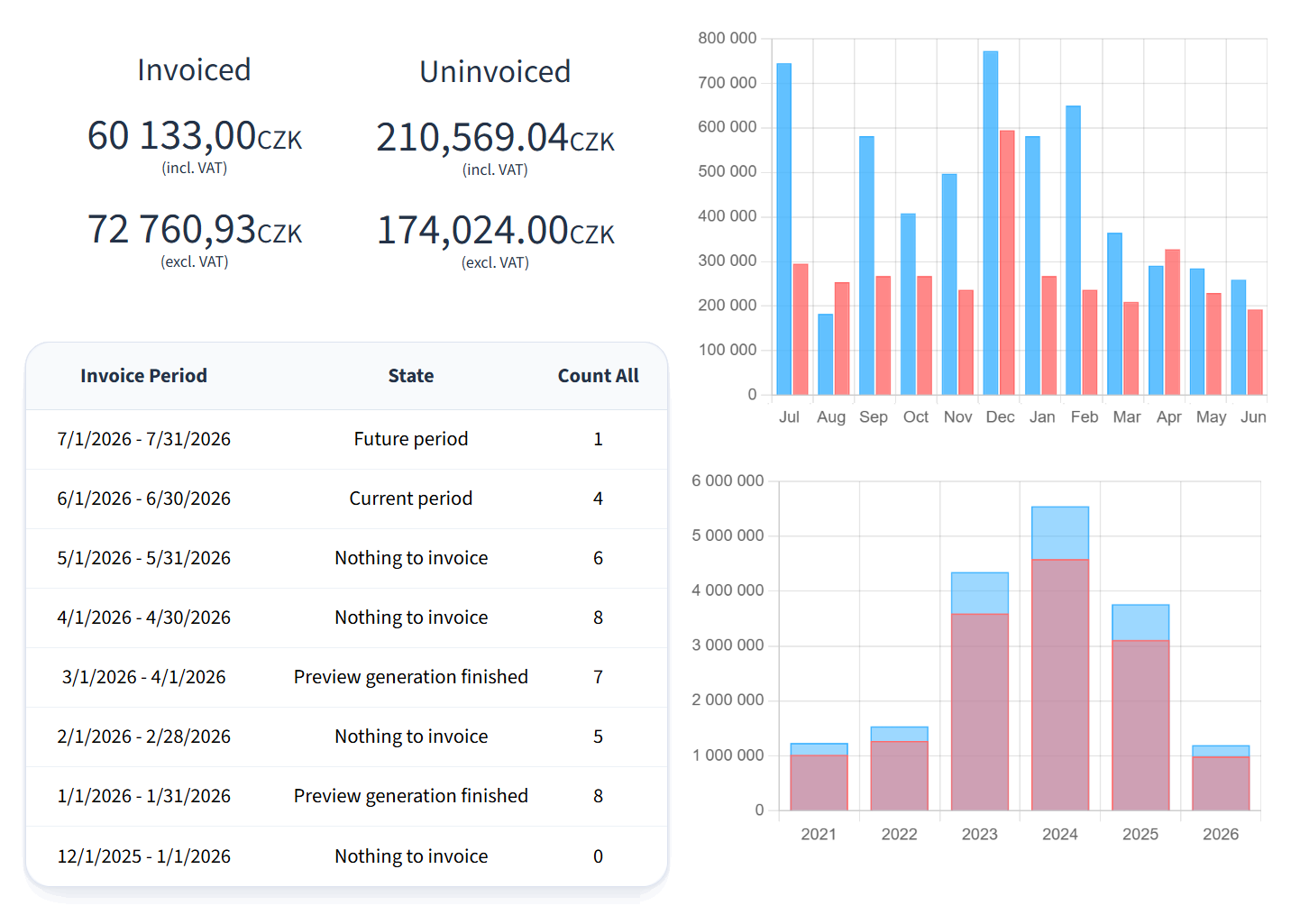Click the state for the 5/1/2026 period
Screen dimensions: 1300x924
(x=411, y=558)
